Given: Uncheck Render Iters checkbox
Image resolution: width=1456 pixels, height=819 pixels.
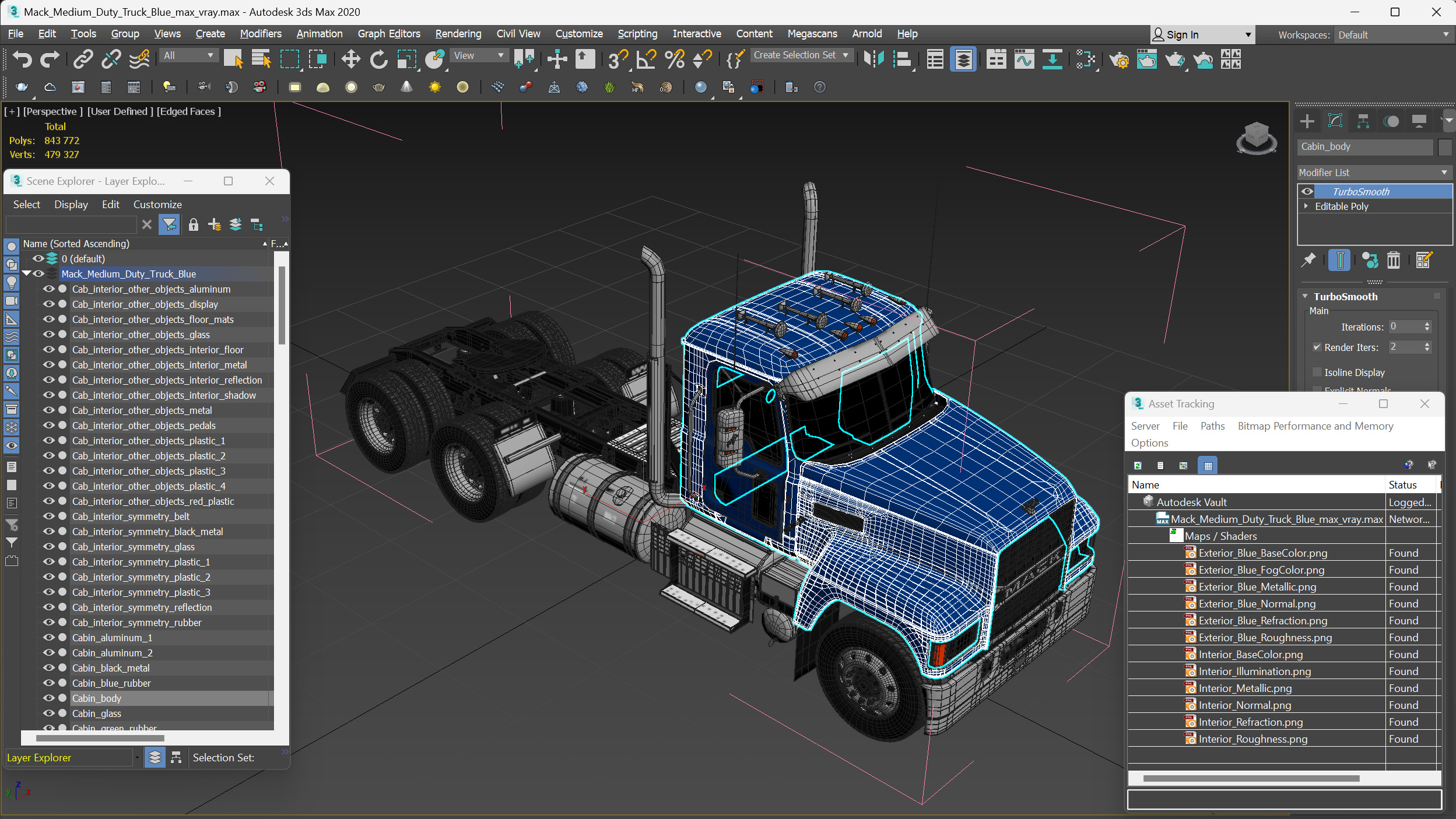Looking at the screenshot, I should (1317, 347).
